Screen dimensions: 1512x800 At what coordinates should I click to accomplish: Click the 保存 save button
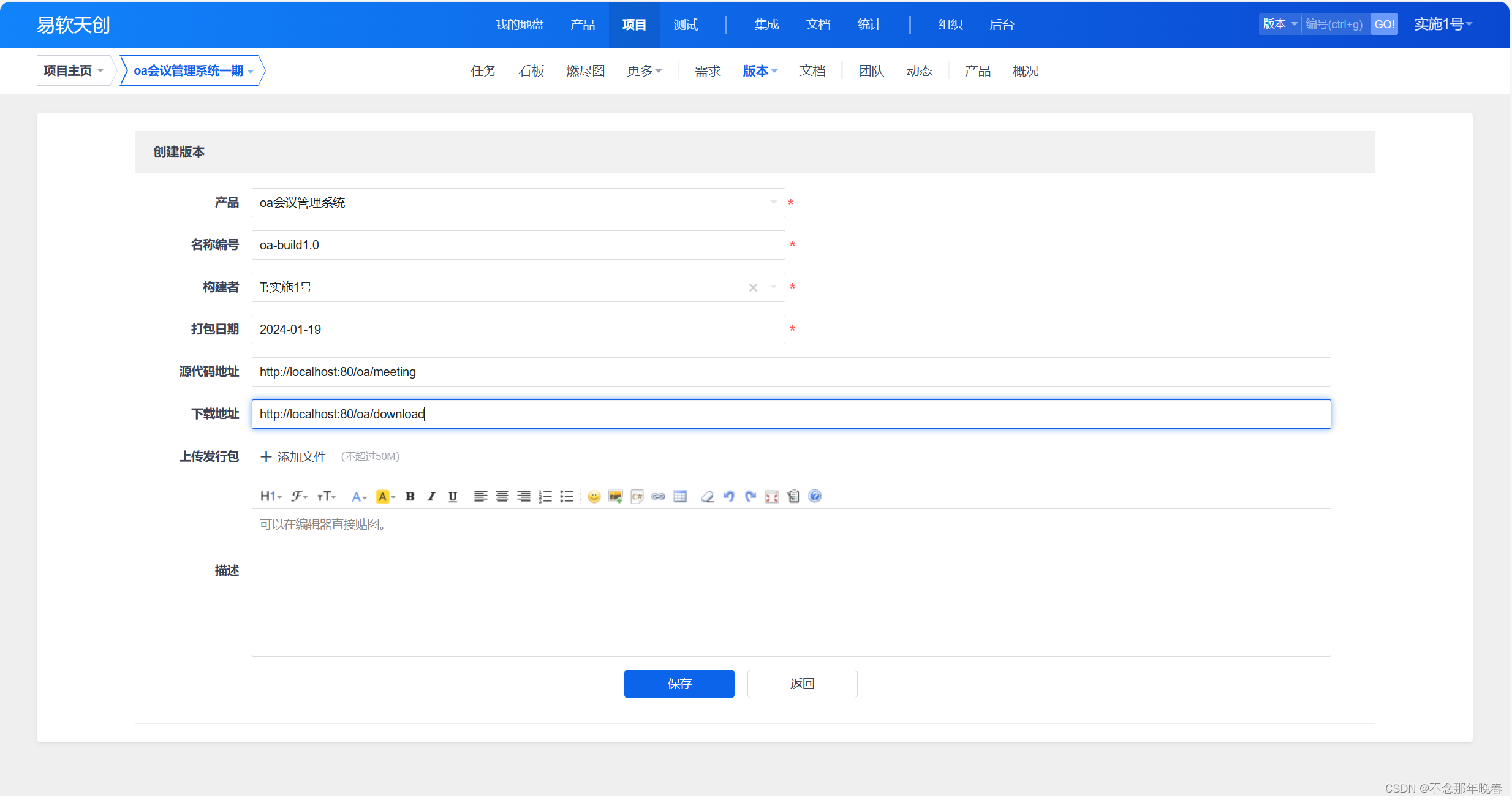pyautogui.click(x=679, y=684)
